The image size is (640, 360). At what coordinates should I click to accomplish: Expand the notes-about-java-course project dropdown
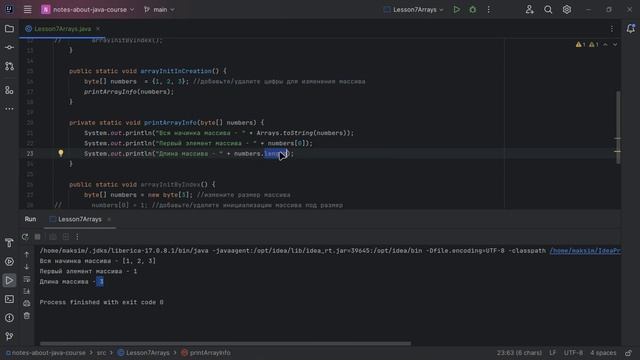(88, 9)
